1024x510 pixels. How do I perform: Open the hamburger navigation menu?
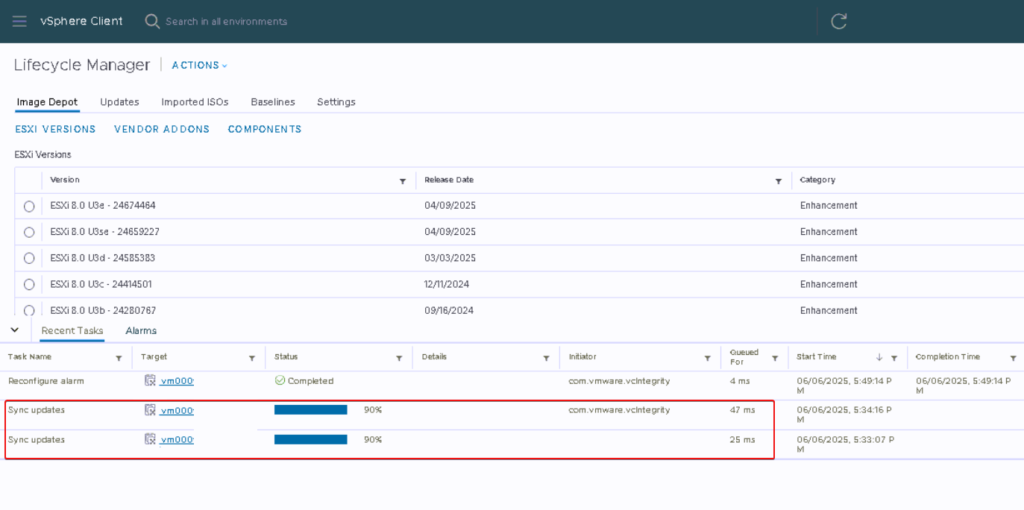click(x=20, y=21)
